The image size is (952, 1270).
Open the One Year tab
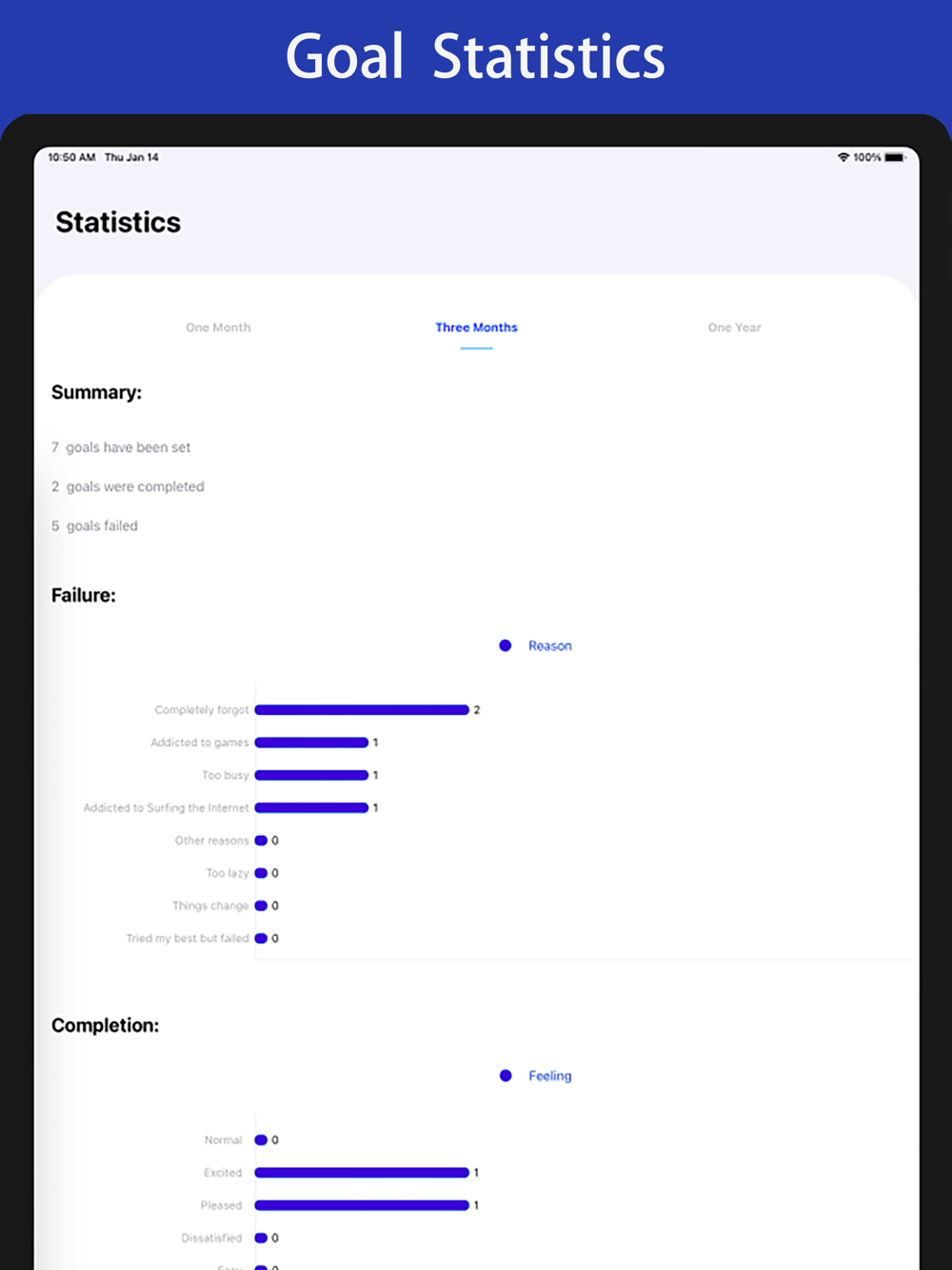tap(734, 327)
